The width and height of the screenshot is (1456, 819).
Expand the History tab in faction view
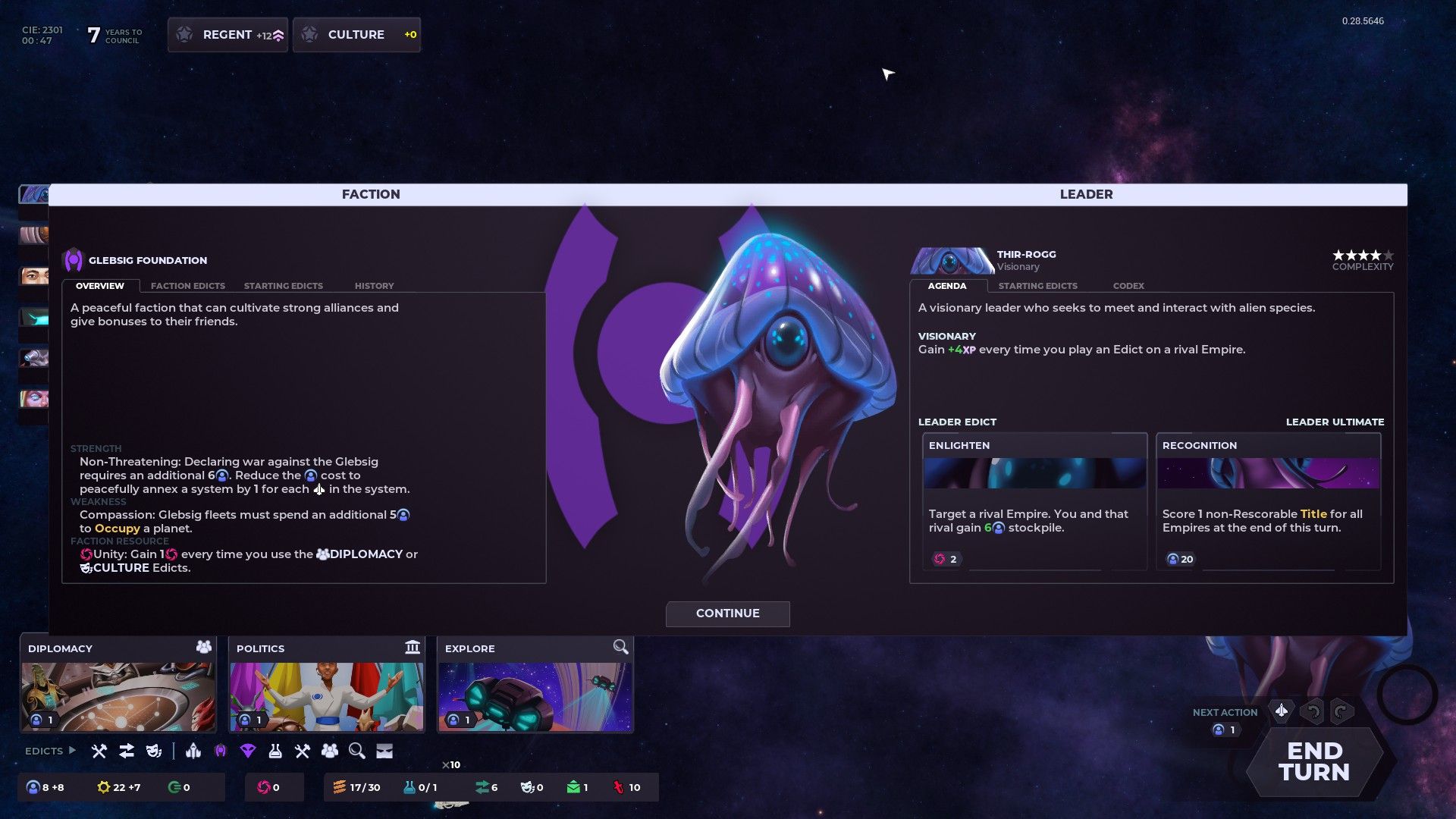coord(374,285)
